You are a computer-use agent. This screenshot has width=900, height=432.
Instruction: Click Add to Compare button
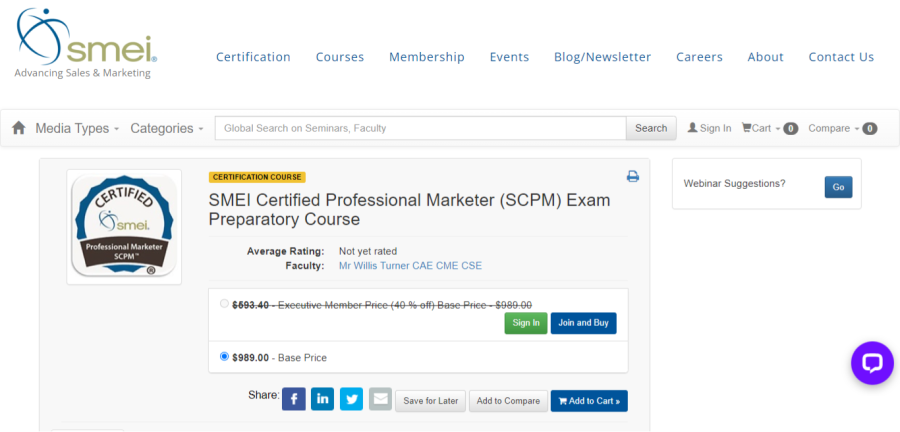[508, 400]
